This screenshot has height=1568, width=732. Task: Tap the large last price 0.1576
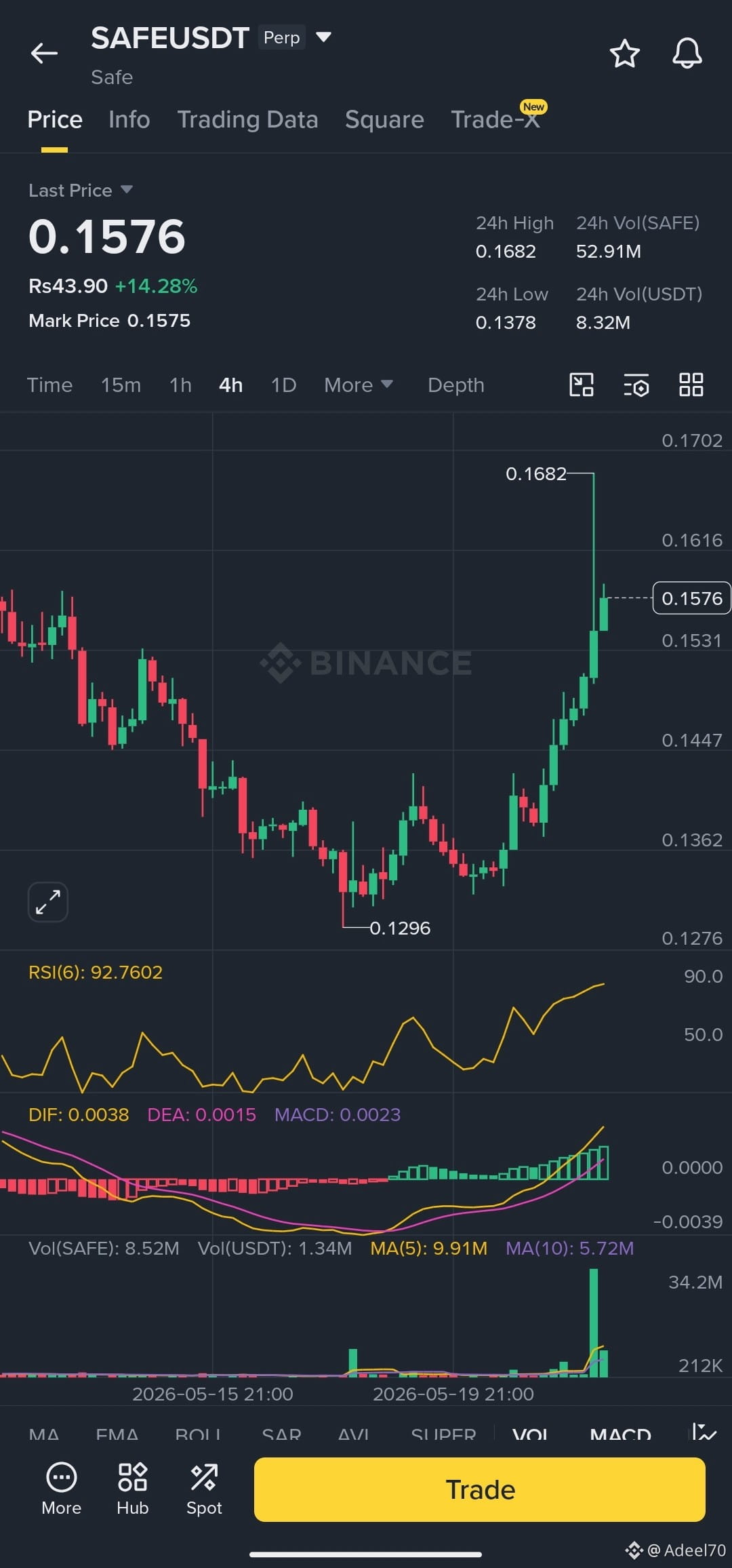107,237
